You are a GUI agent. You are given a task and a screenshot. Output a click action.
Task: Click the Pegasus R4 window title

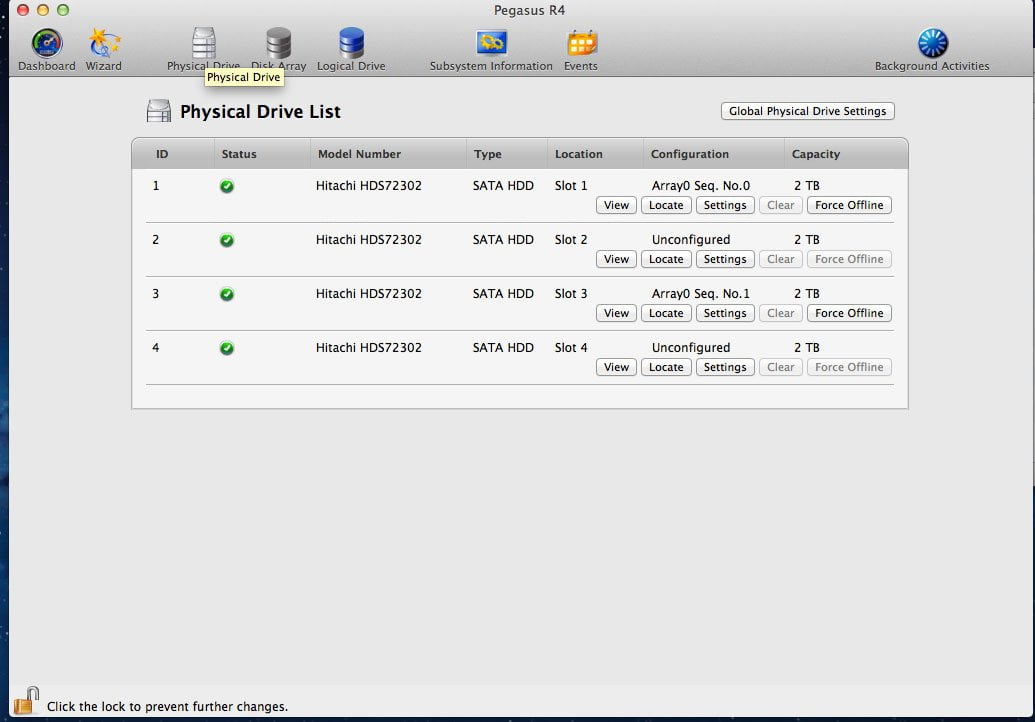pyautogui.click(x=529, y=11)
